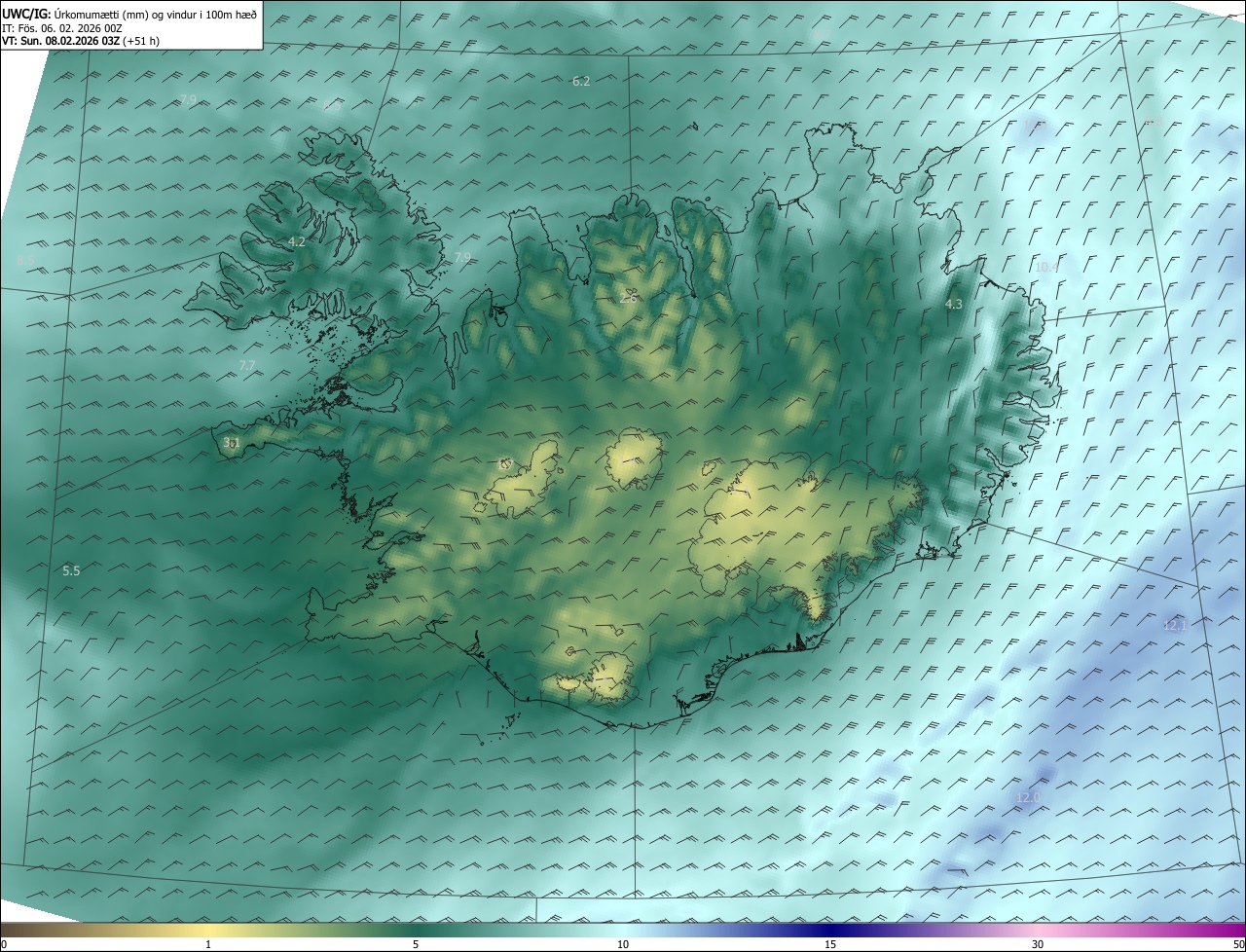
Task: Click the title text "UWC/IG: Úrkomumætti (mm) og vindur í 100m hæð"
Action: [x=129, y=14]
